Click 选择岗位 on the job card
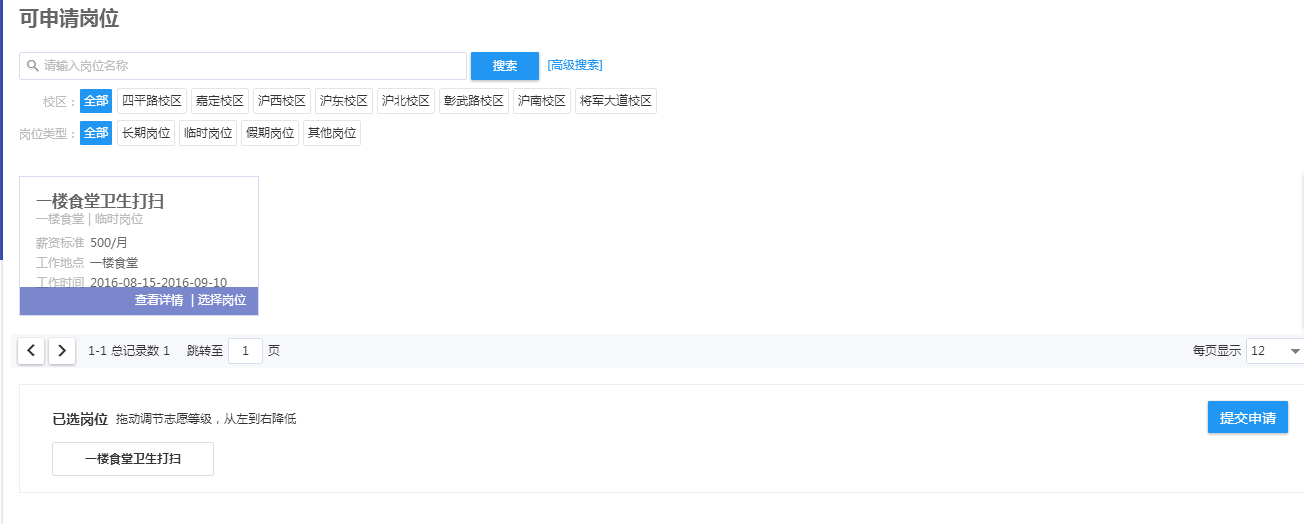Viewport: 1304px width, 524px height. [222, 301]
